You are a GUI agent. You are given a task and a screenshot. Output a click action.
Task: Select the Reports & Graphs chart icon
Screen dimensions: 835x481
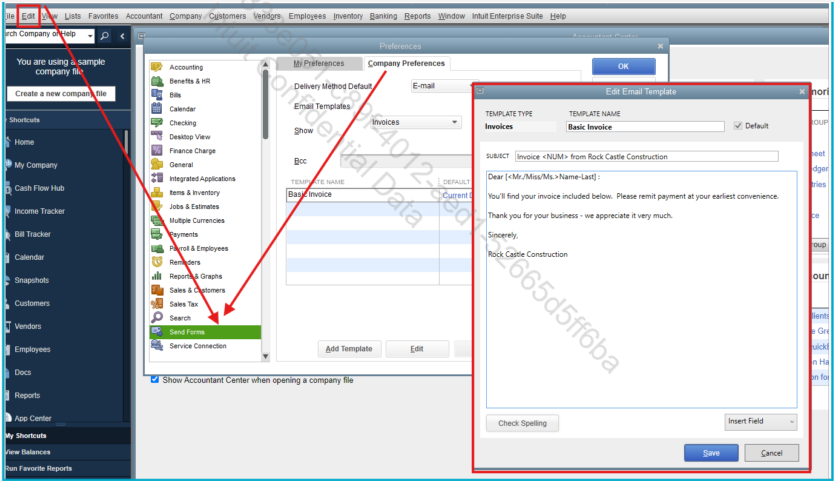157,276
